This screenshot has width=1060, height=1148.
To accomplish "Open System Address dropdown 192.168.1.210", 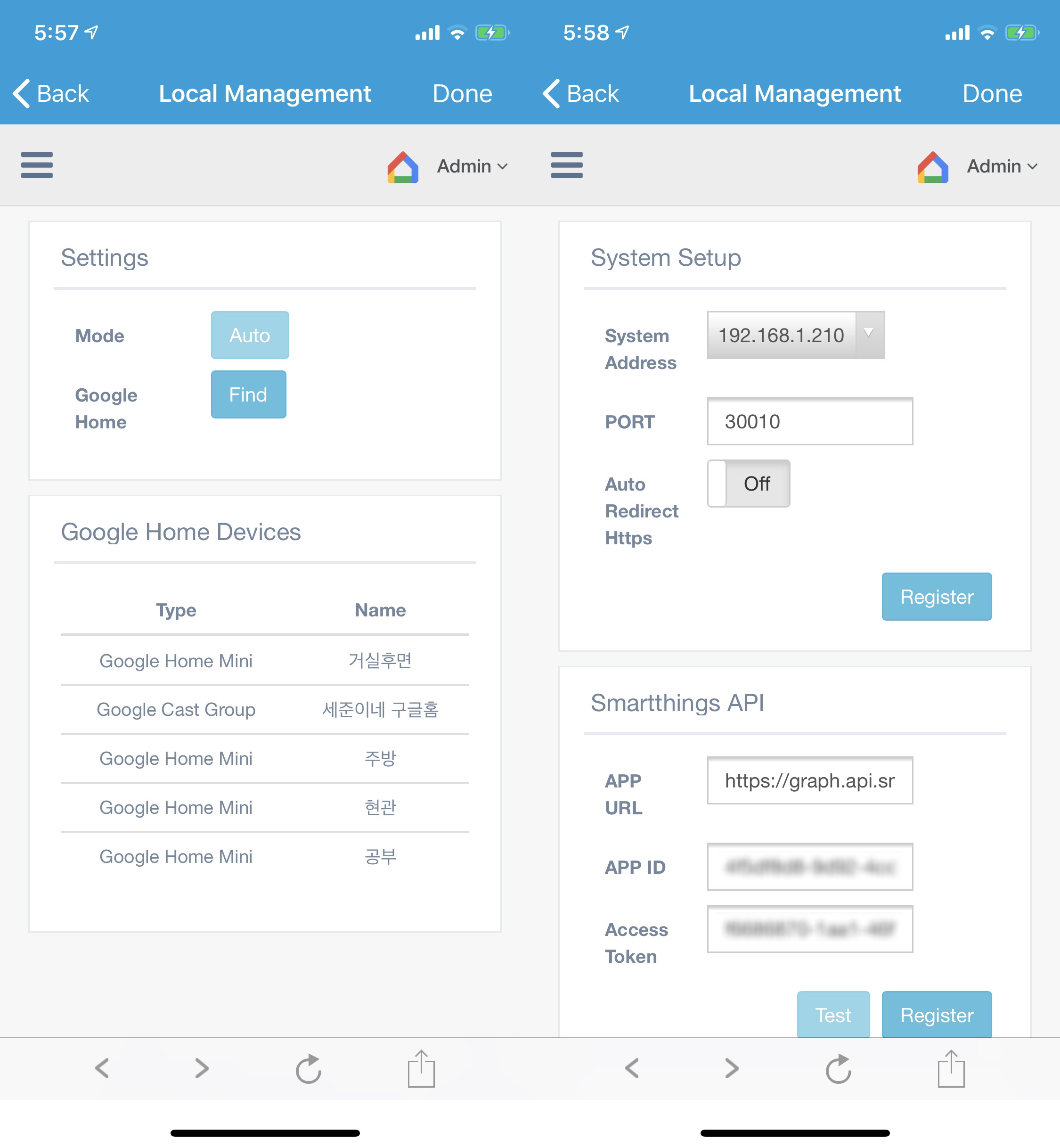I will pyautogui.click(x=795, y=335).
